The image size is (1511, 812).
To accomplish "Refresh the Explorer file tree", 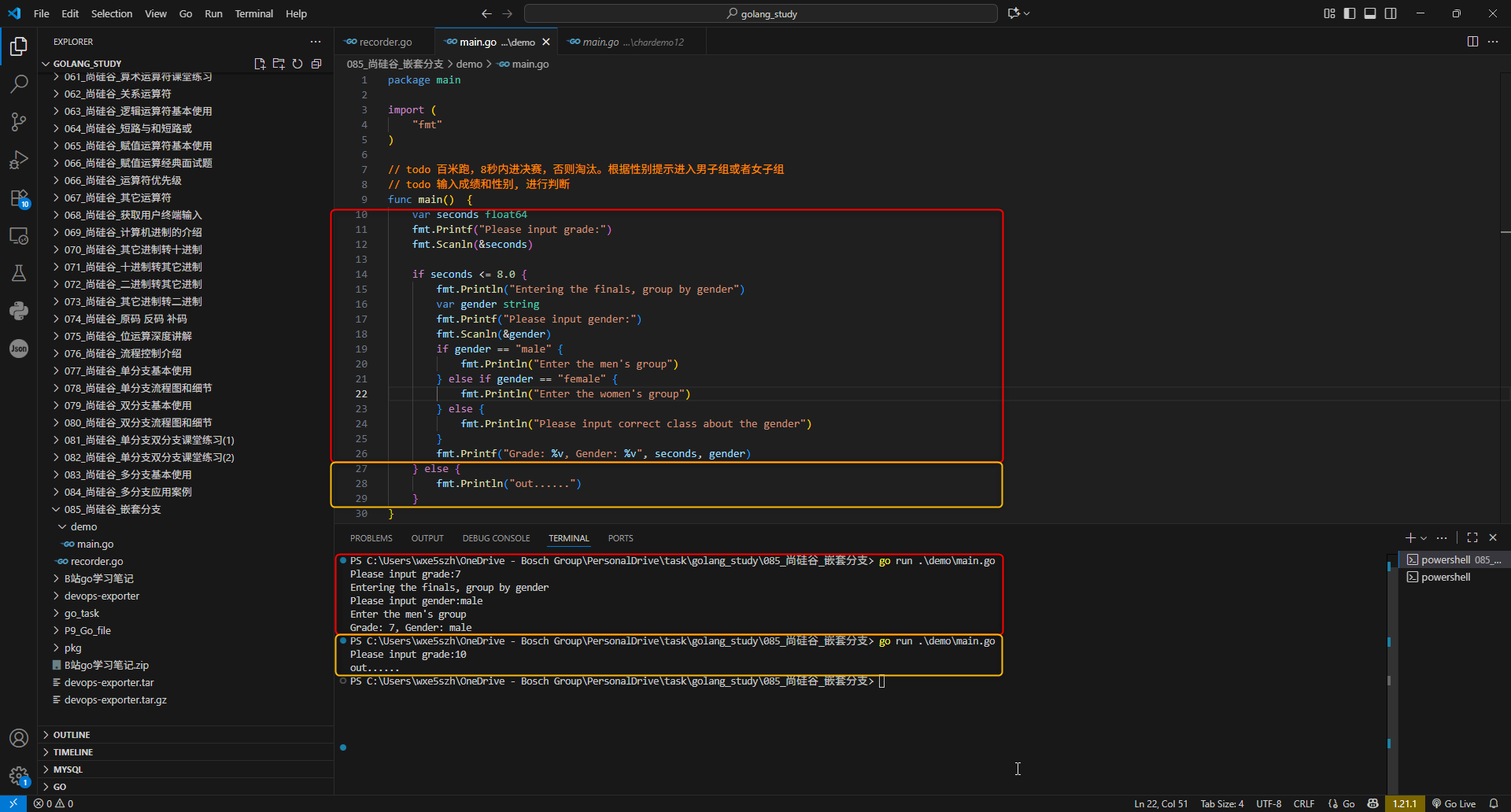I will (x=297, y=64).
